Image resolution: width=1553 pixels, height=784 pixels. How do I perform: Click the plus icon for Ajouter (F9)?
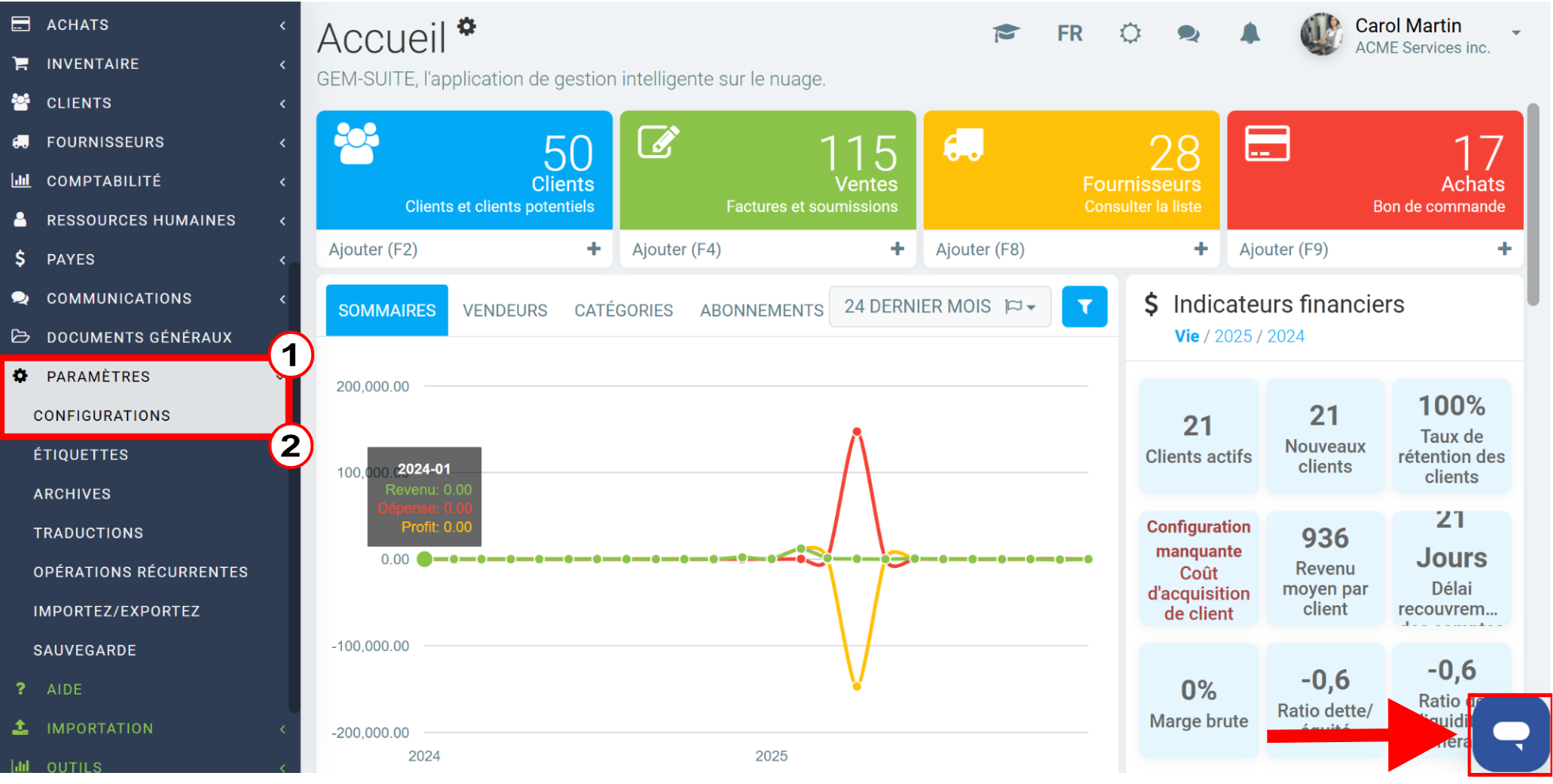pos(1504,249)
